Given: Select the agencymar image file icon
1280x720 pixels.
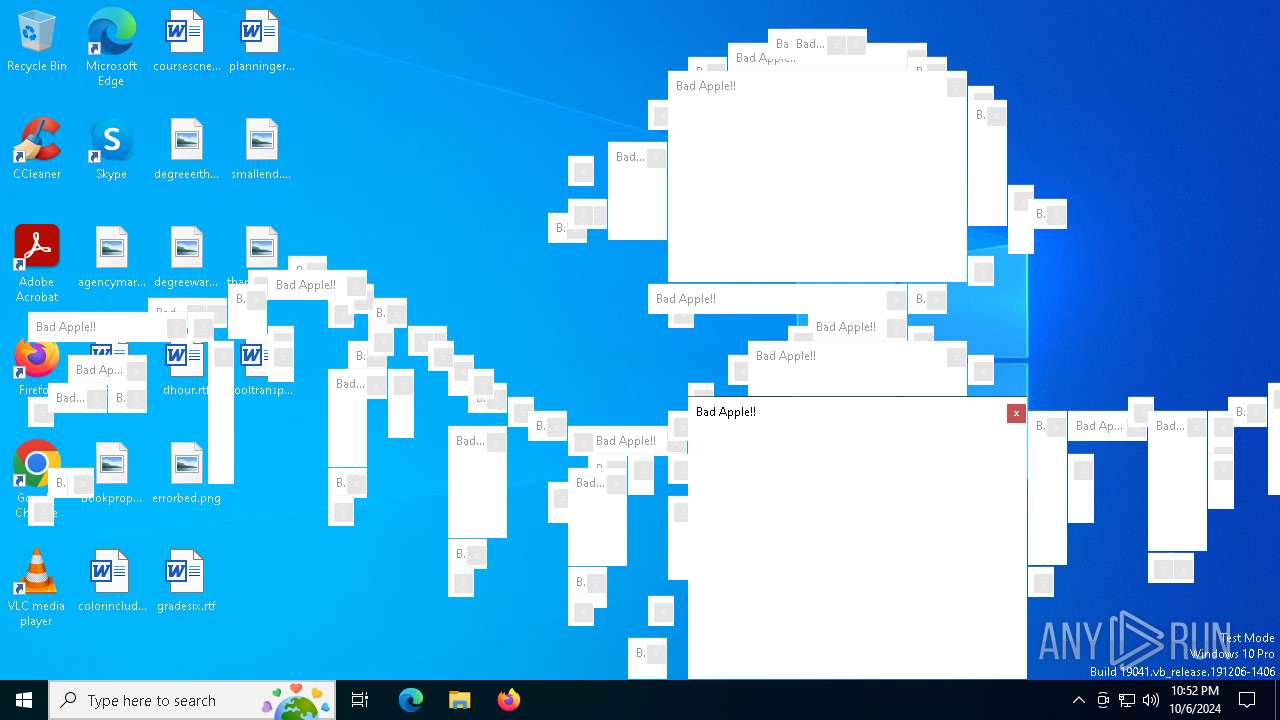Looking at the screenshot, I should tap(111, 257).
